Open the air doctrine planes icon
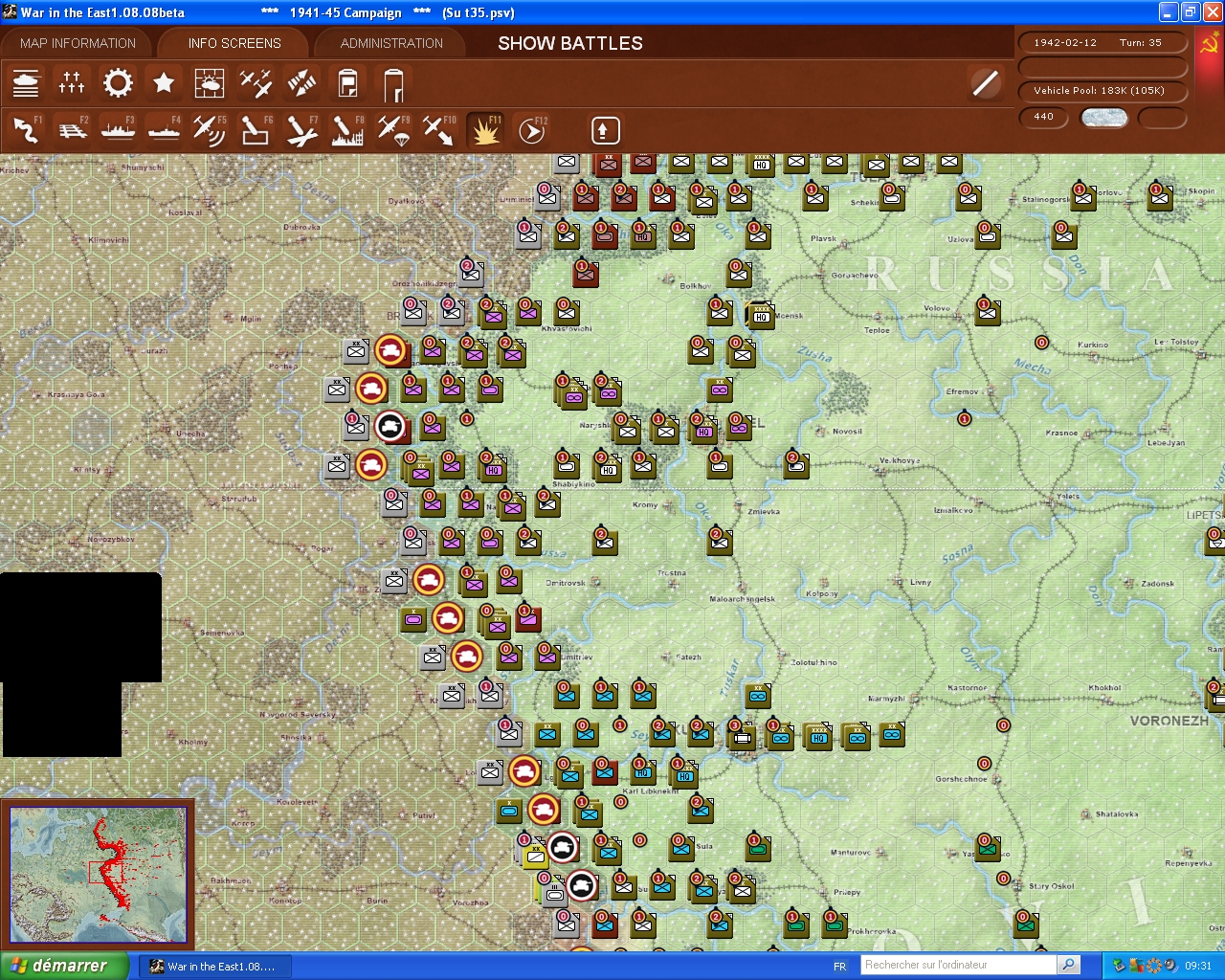This screenshot has width=1225, height=980. [x=256, y=83]
